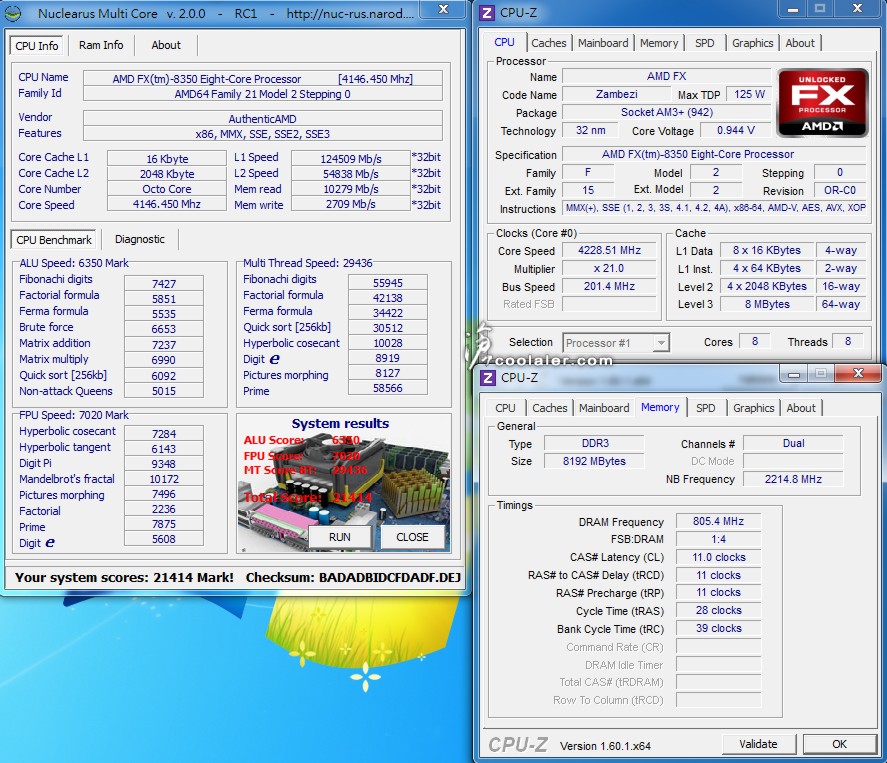
Task: Click the Technology value "32 nm"
Action: click(591, 131)
